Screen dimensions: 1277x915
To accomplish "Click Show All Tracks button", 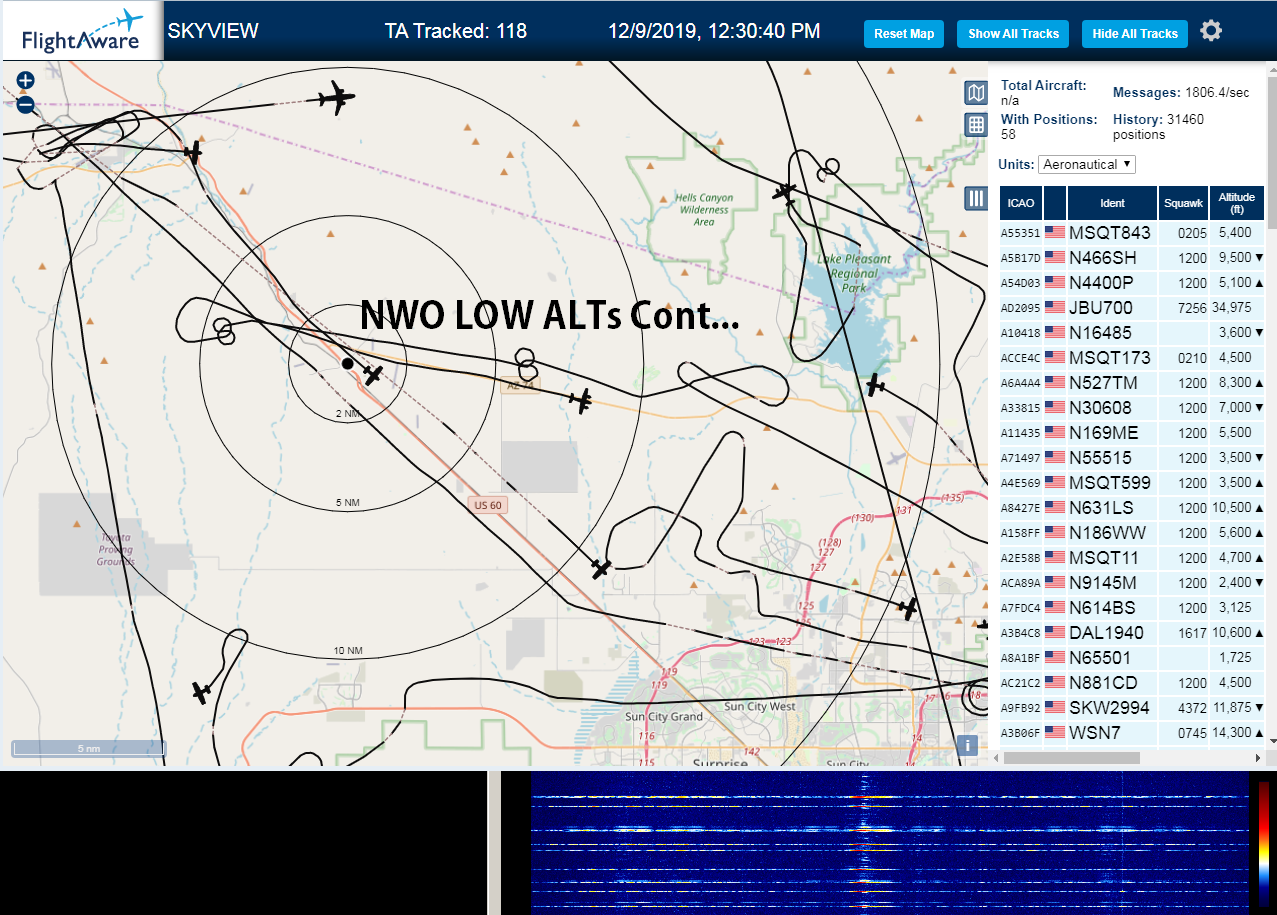I will [x=1013, y=34].
